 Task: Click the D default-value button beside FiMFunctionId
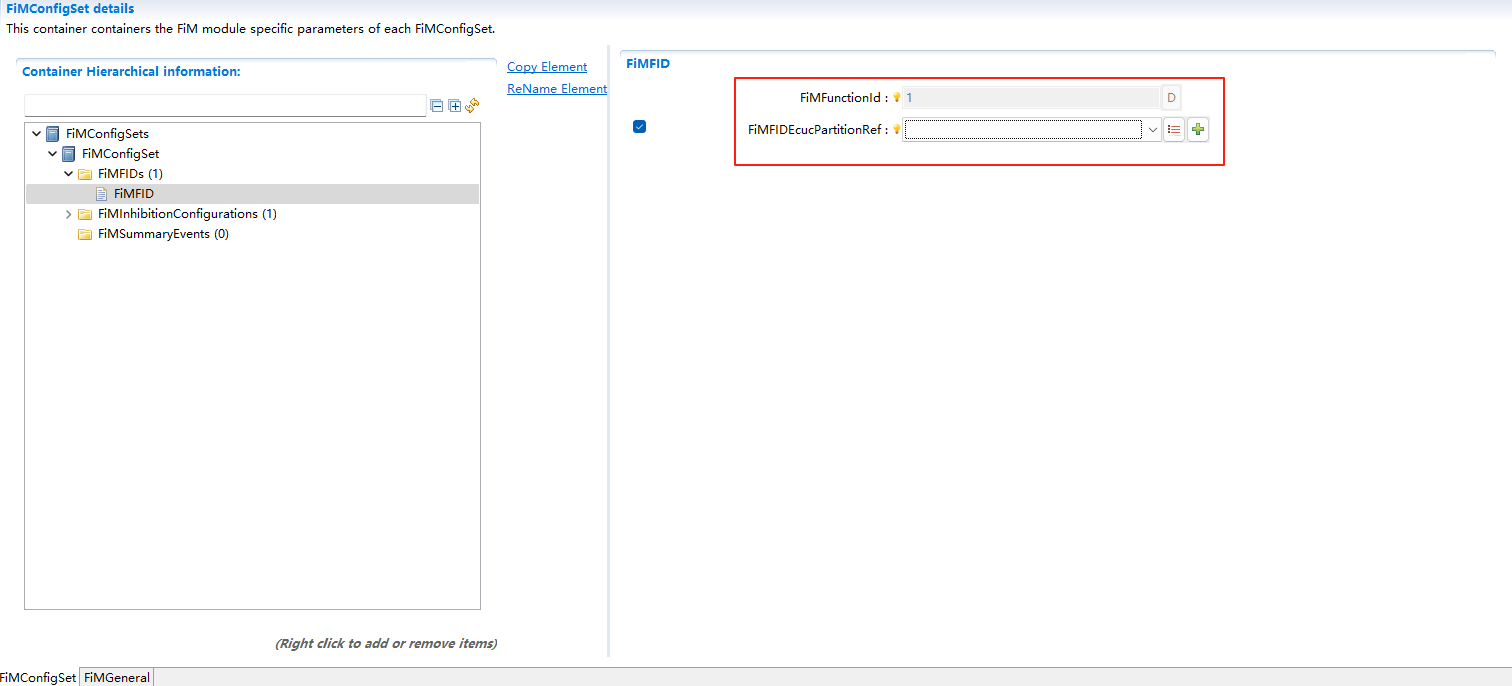point(1170,97)
